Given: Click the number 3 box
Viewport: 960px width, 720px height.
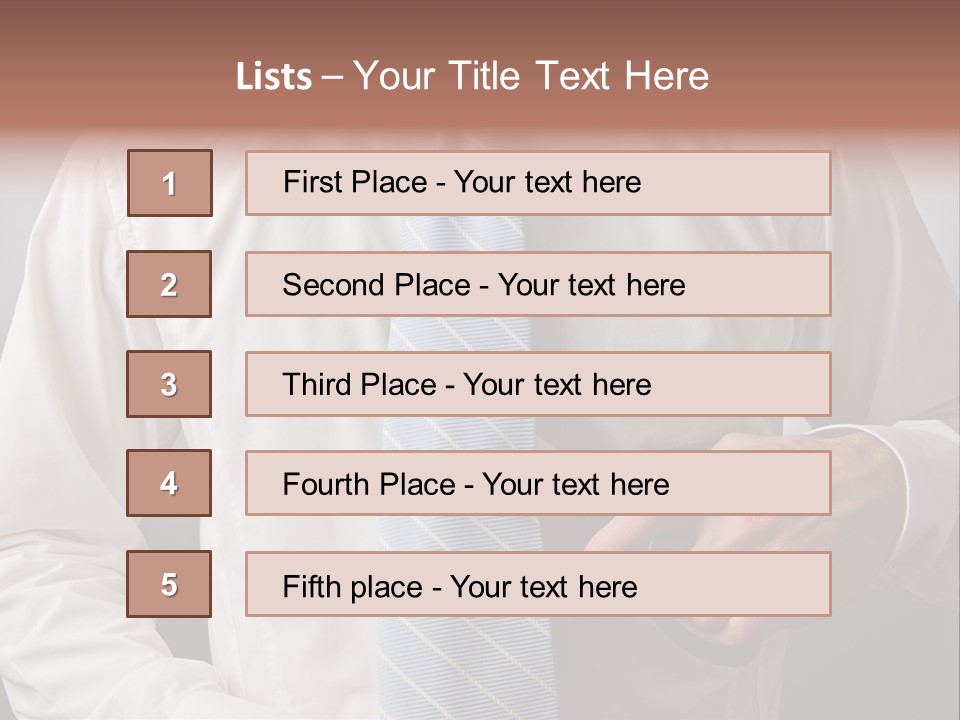Looking at the screenshot, I should pos(169,384).
